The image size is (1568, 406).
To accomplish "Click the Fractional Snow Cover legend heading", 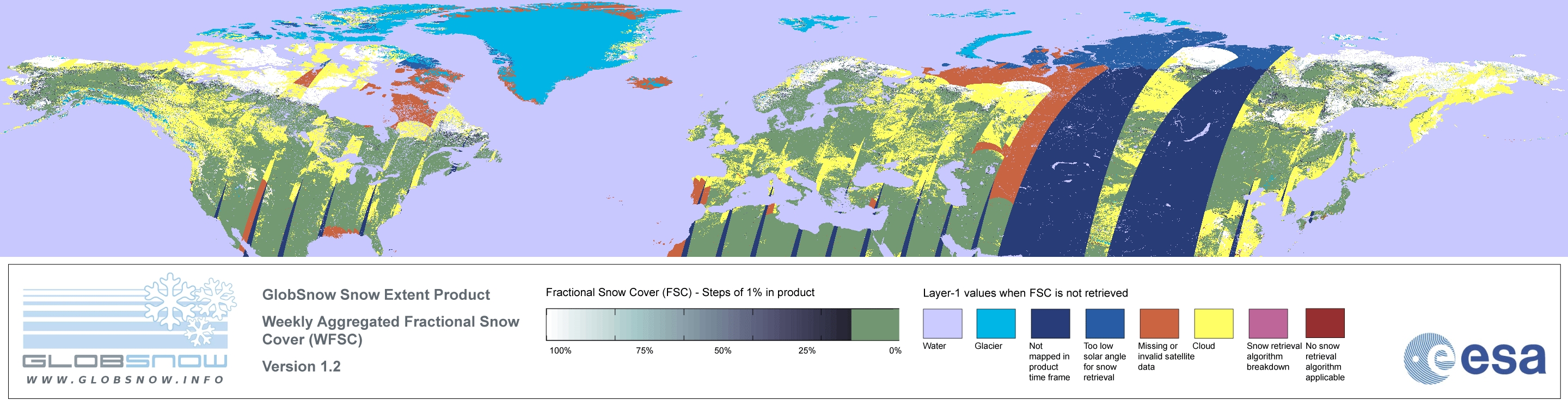I will pyautogui.click(x=680, y=292).
